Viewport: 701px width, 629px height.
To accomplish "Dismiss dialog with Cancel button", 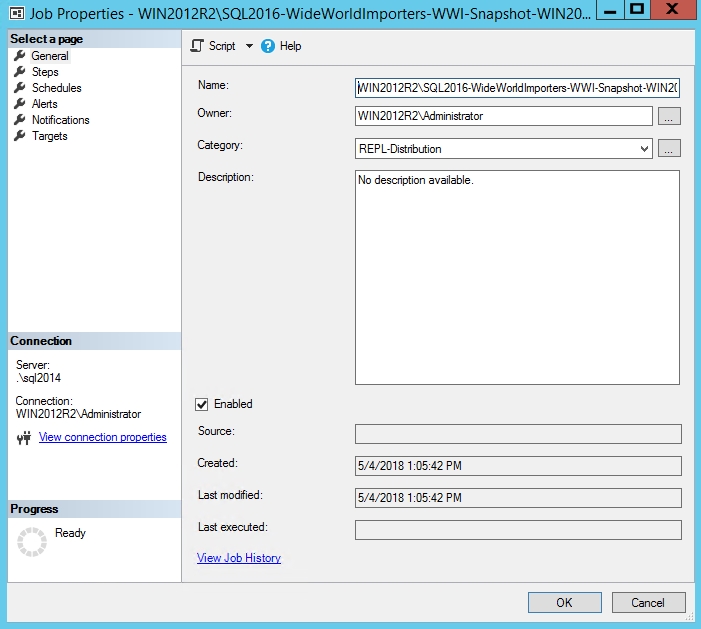I will click(x=648, y=603).
